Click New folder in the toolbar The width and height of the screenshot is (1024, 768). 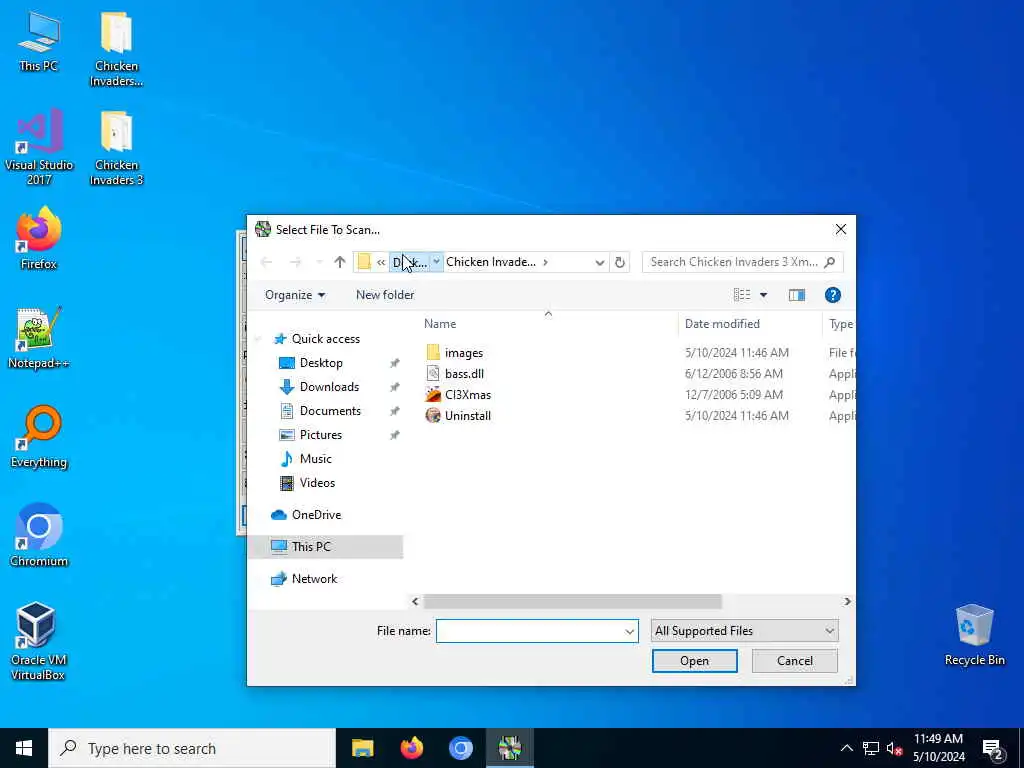[385, 295]
